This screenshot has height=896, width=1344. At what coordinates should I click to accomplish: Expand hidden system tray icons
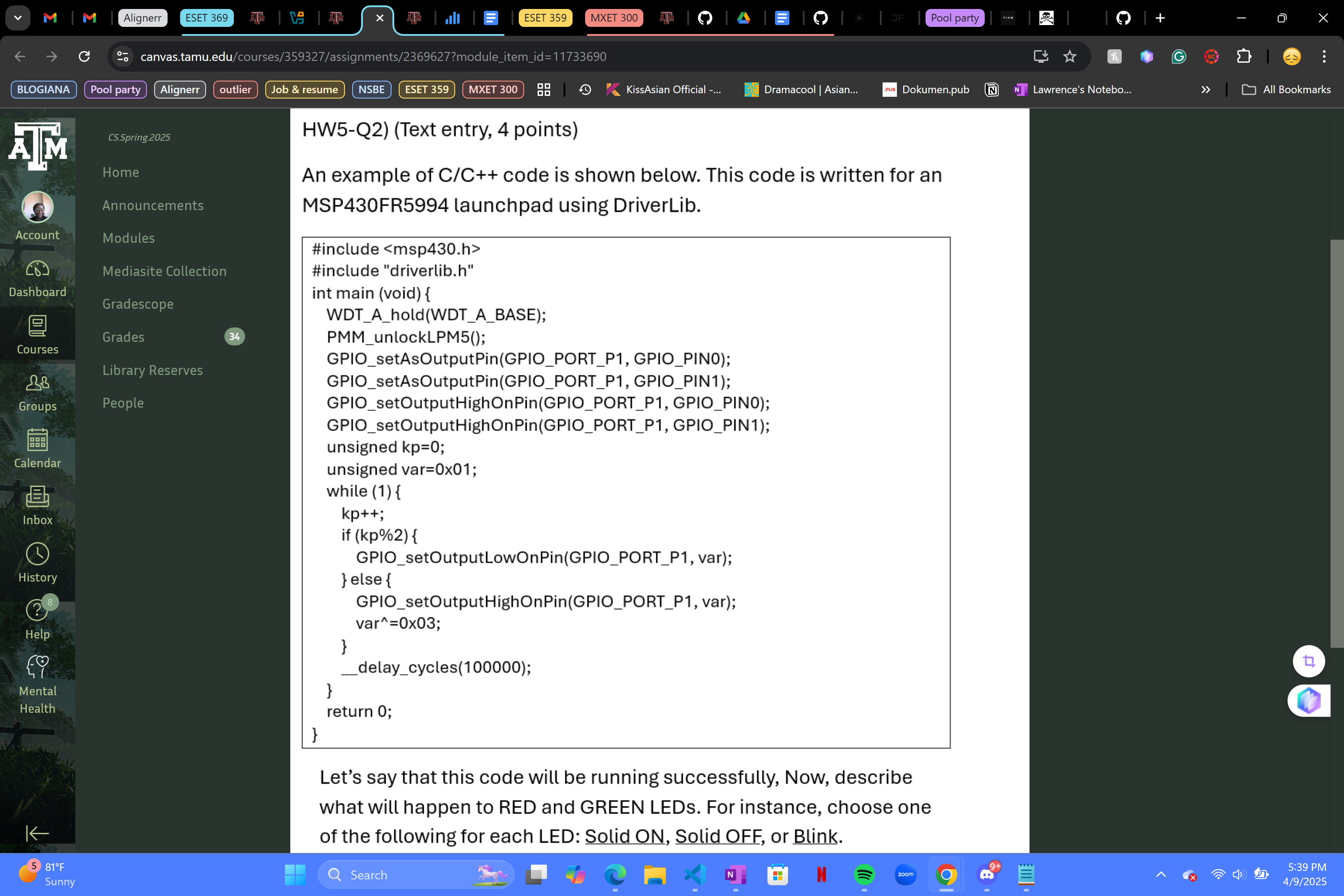[1161, 874]
